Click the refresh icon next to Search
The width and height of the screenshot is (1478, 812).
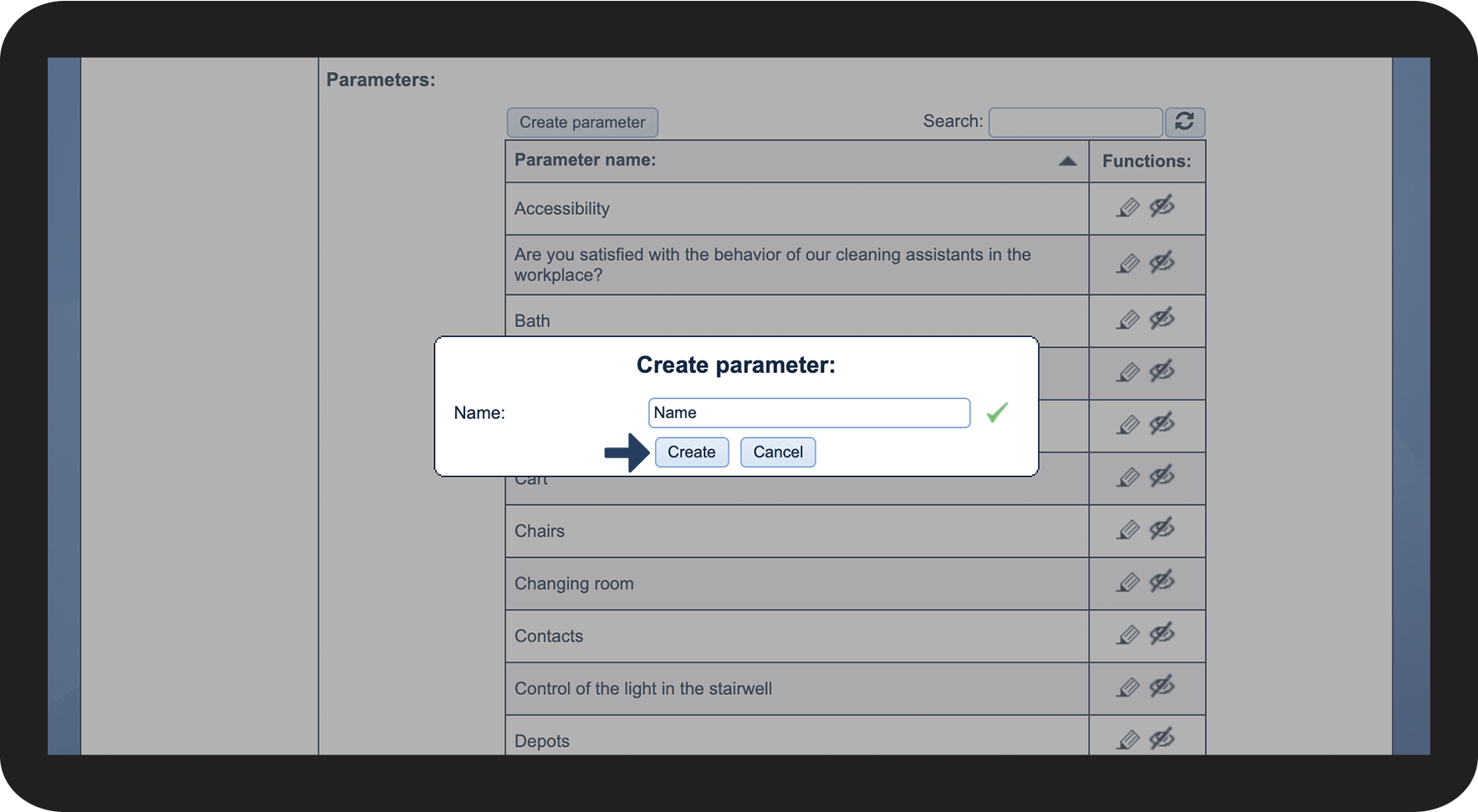tap(1184, 122)
